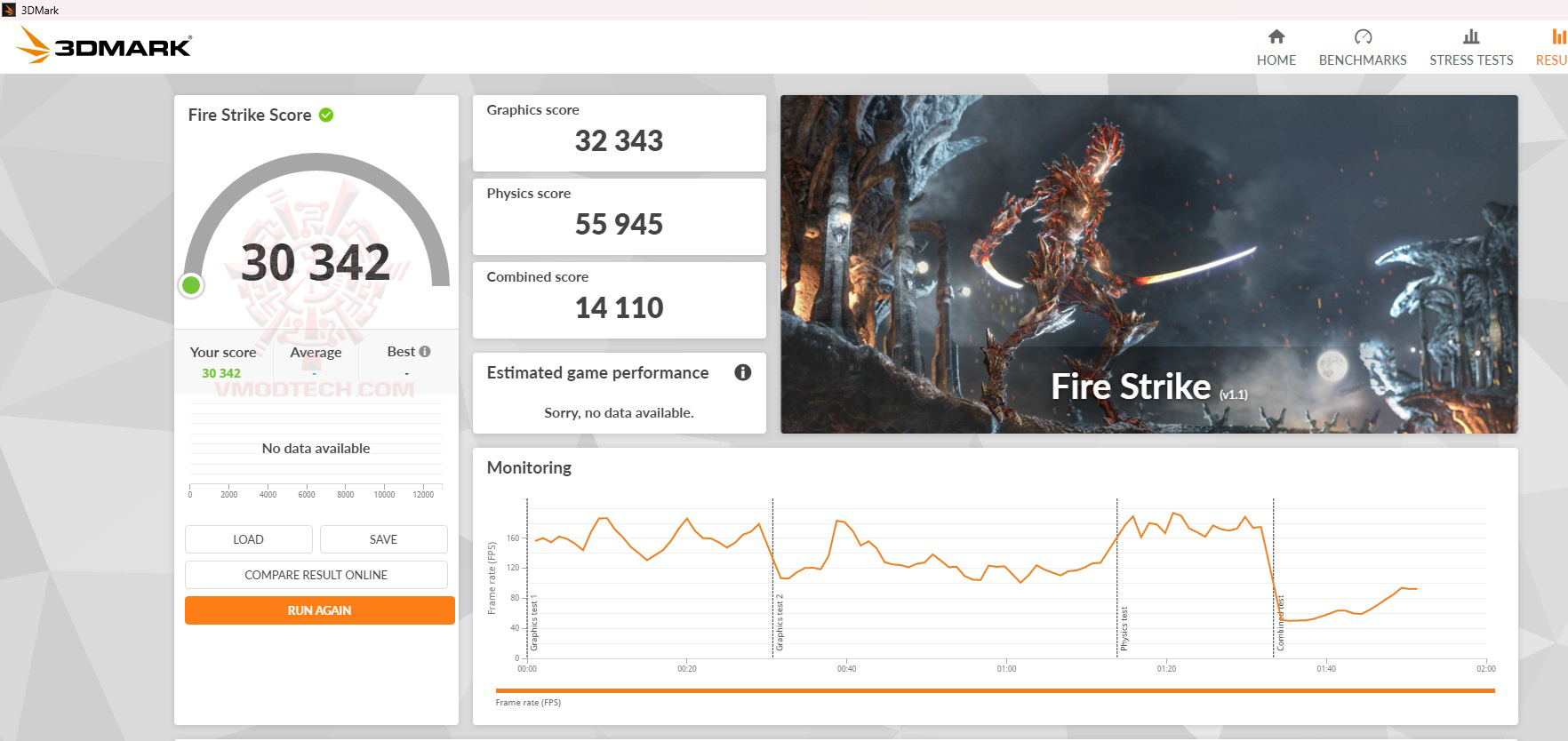This screenshot has height=741, width=1568.
Task: Click the Physics score label
Action: coord(529,194)
